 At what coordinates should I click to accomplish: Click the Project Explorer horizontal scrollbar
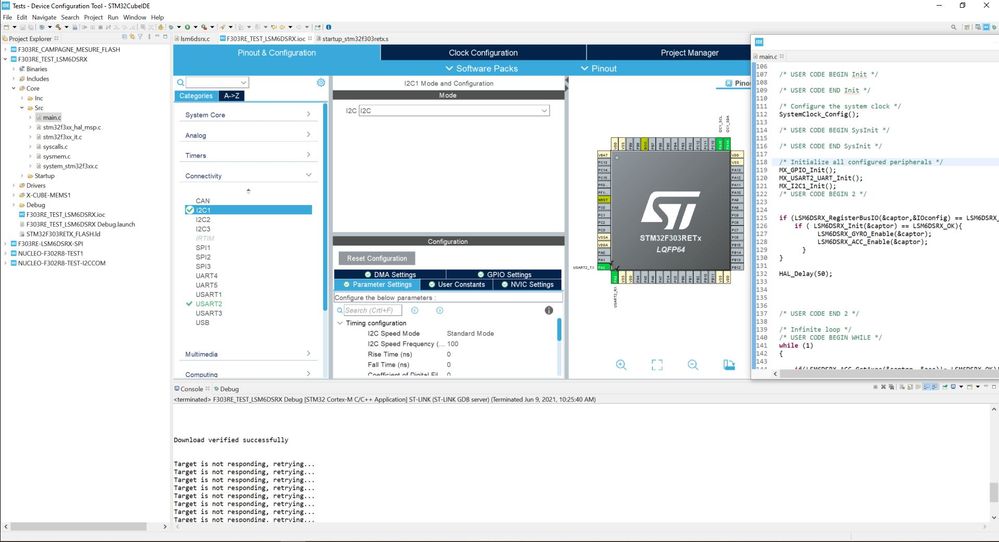point(79,527)
